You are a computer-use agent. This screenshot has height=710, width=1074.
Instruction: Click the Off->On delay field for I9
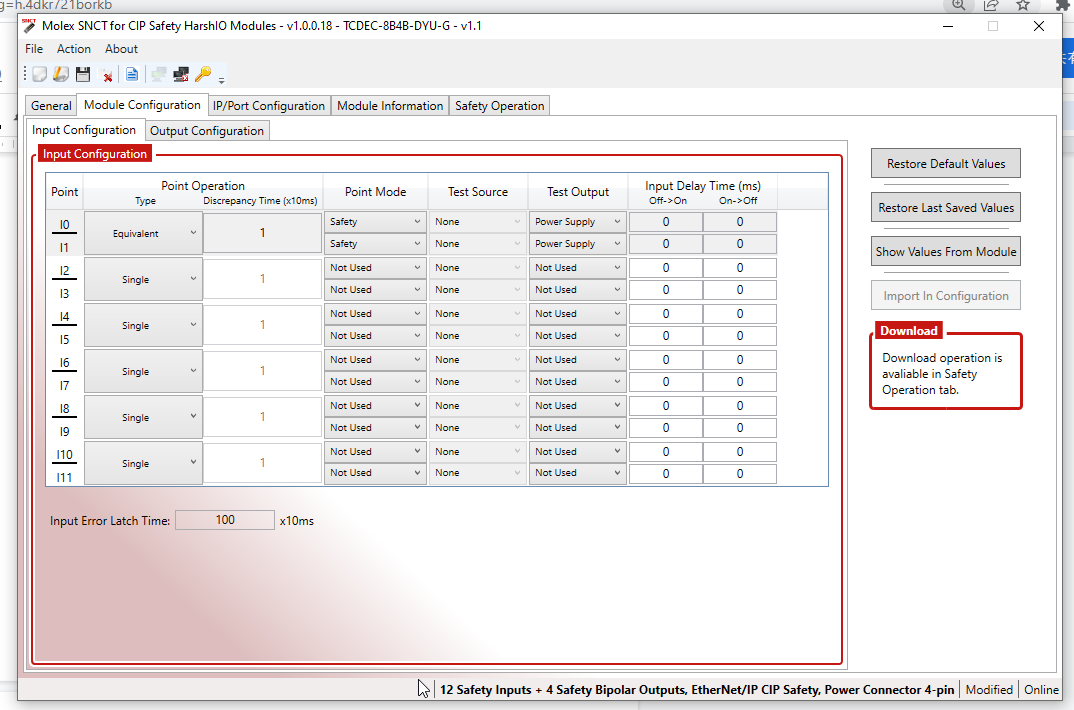click(666, 428)
